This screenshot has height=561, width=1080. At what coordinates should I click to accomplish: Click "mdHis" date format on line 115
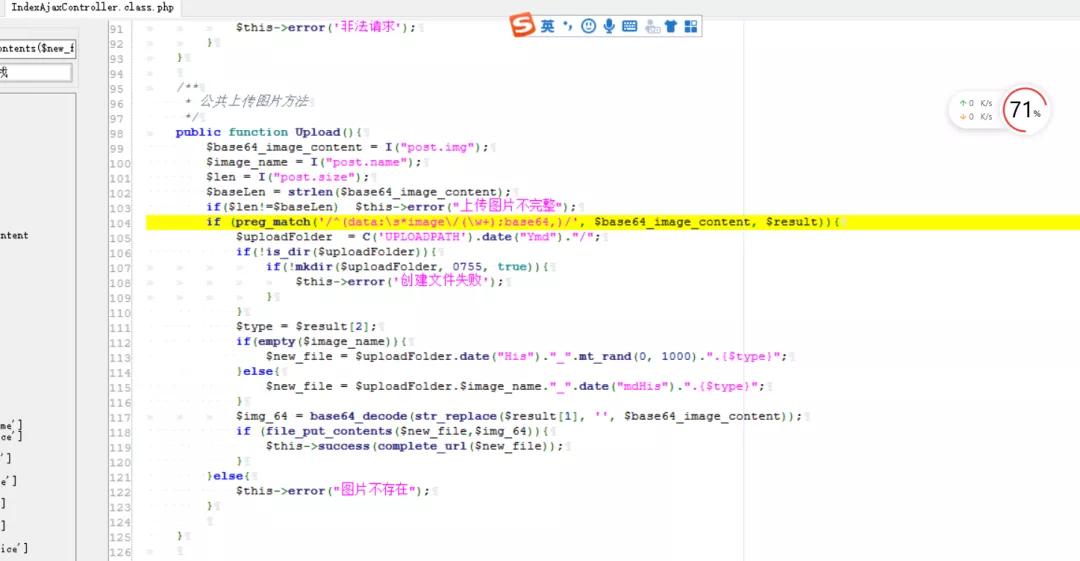pos(642,387)
